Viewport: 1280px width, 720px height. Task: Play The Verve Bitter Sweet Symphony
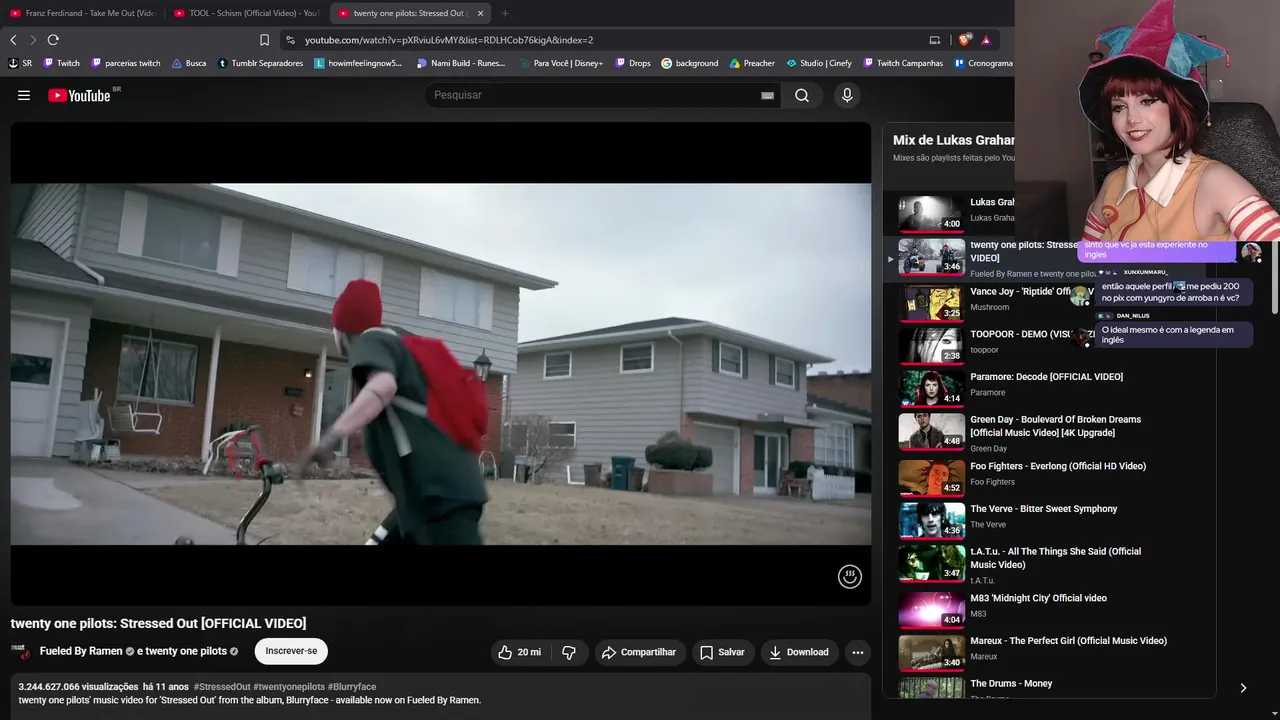(x=931, y=520)
